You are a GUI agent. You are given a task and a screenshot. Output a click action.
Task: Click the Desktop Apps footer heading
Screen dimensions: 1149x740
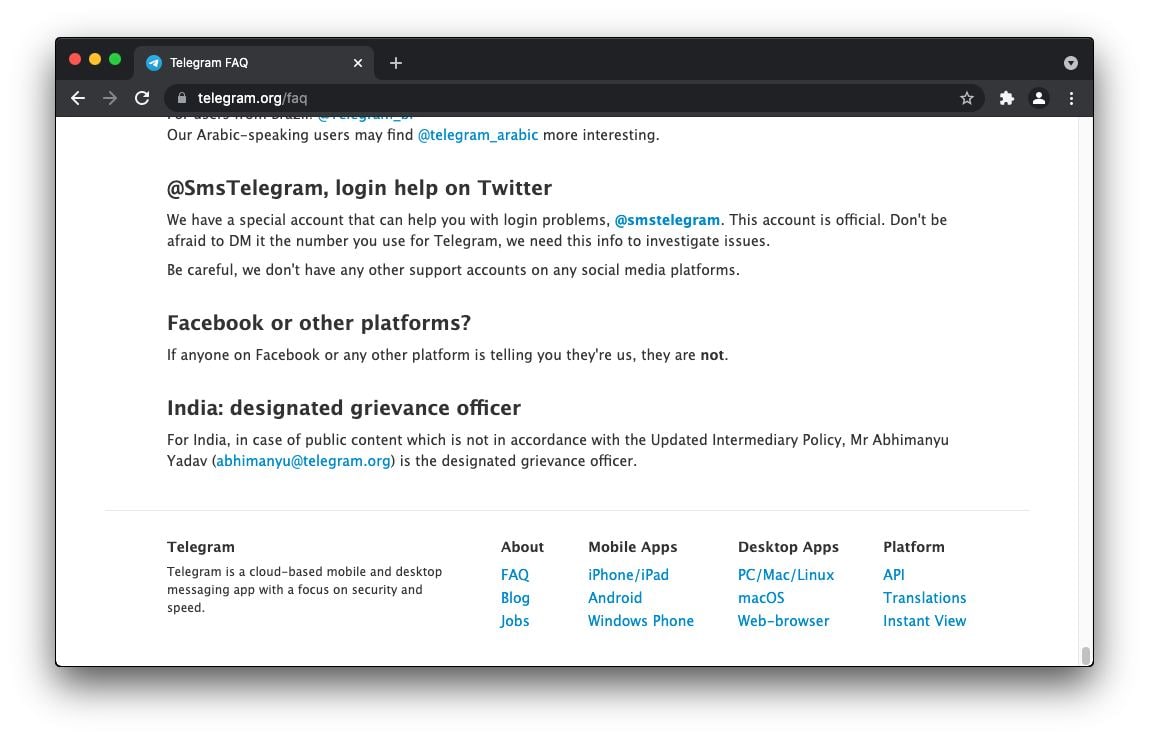(x=788, y=547)
